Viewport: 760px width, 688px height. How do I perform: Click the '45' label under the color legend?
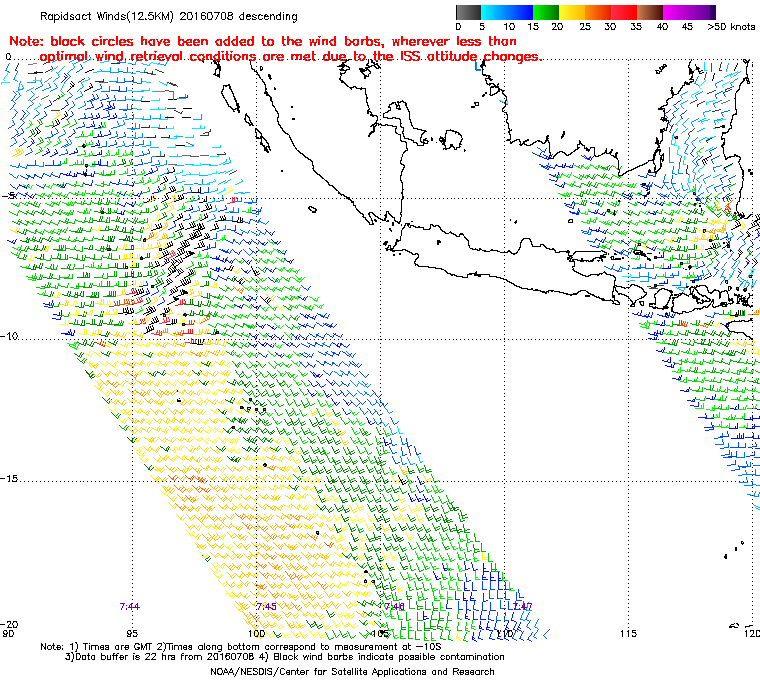(687, 27)
